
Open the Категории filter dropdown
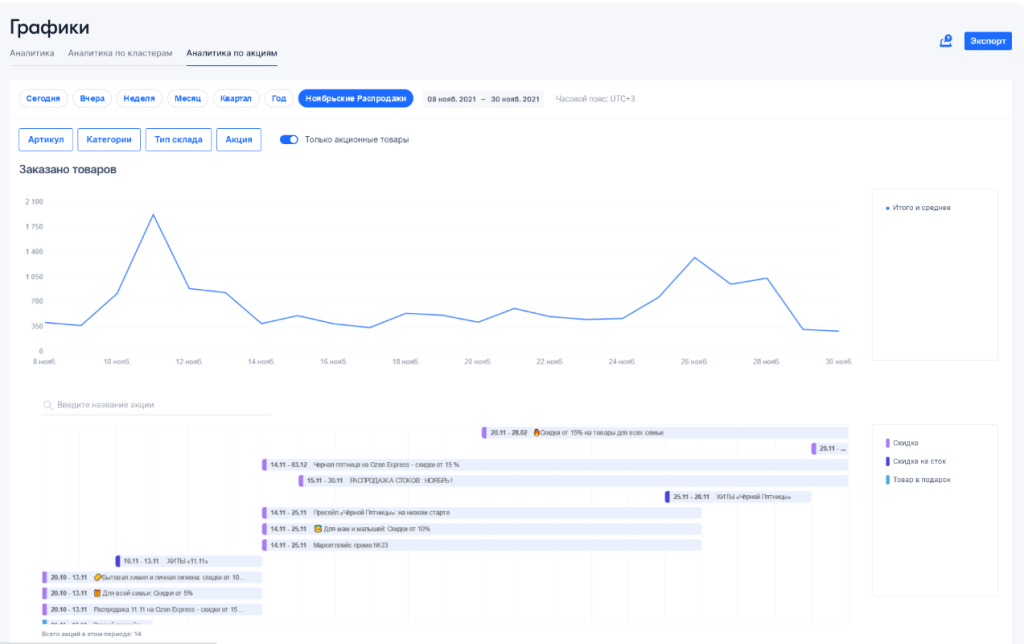coord(109,140)
